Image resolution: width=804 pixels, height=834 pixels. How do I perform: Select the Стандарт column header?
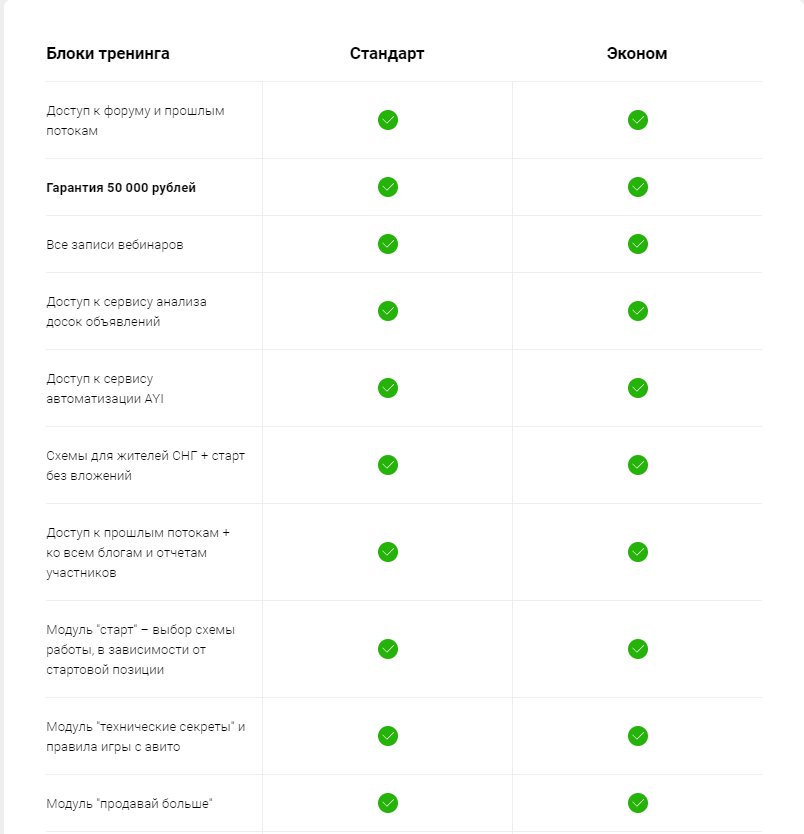(387, 54)
